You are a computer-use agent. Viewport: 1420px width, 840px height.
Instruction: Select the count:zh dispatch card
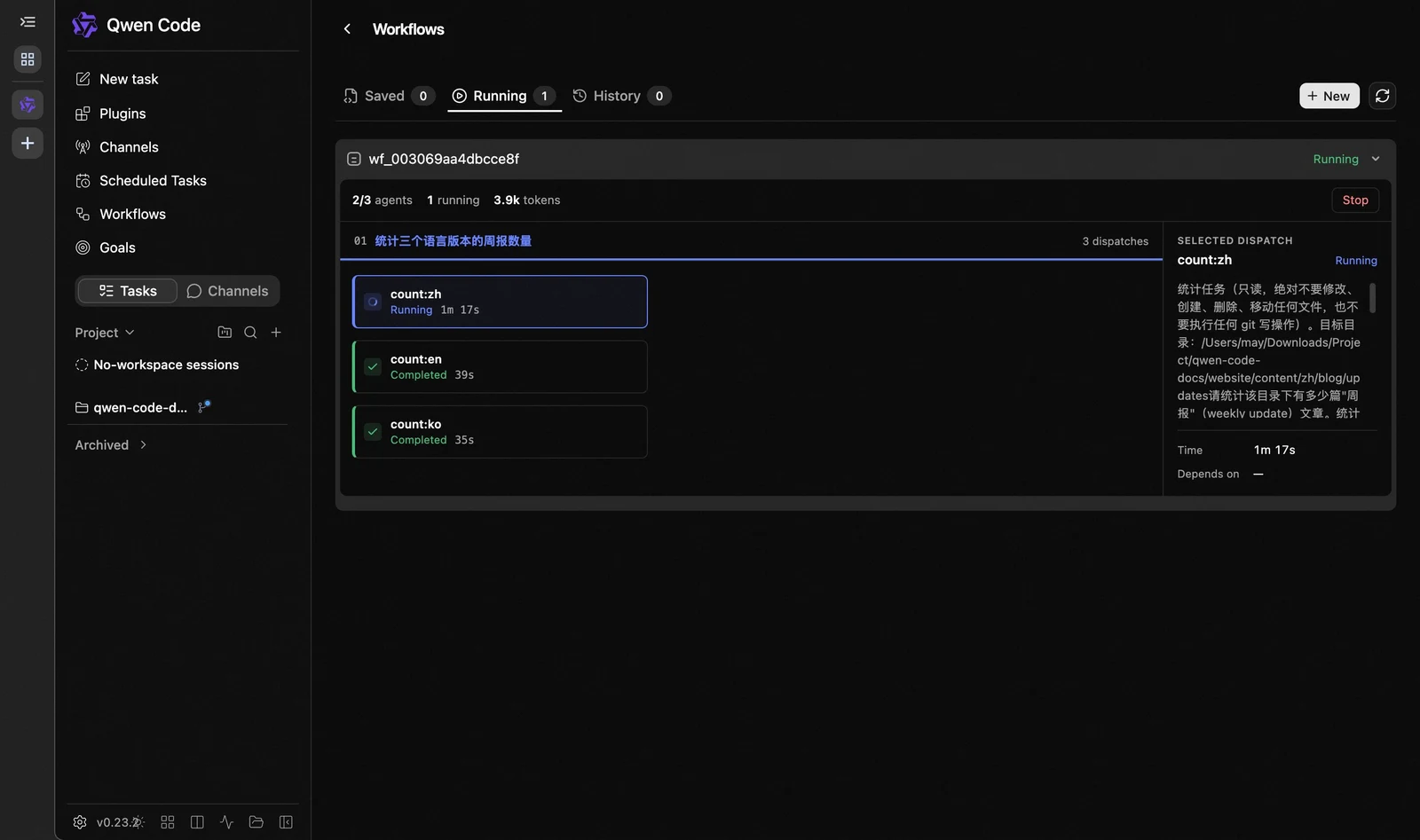point(500,302)
